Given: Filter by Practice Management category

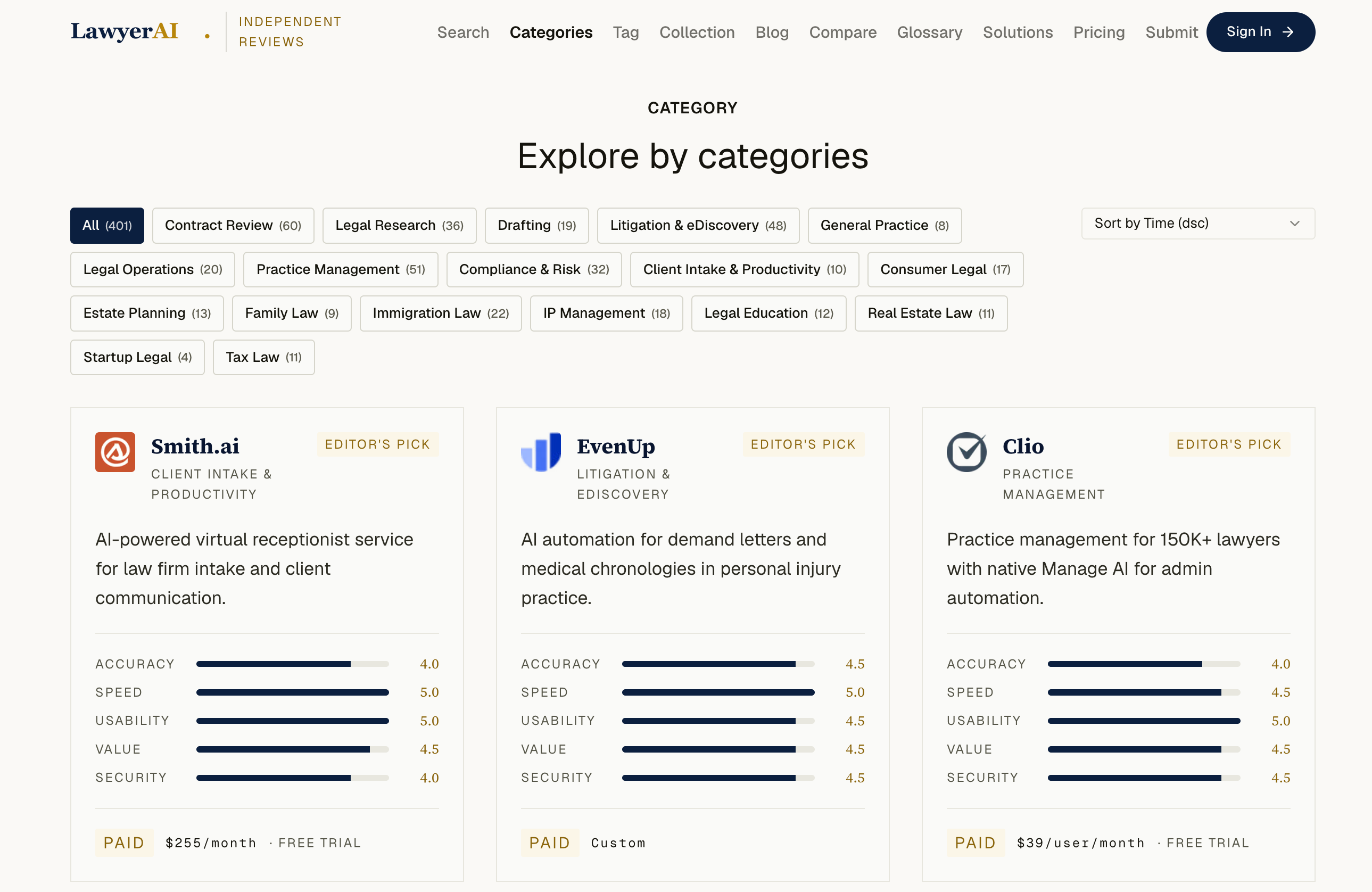Looking at the screenshot, I should point(341,269).
